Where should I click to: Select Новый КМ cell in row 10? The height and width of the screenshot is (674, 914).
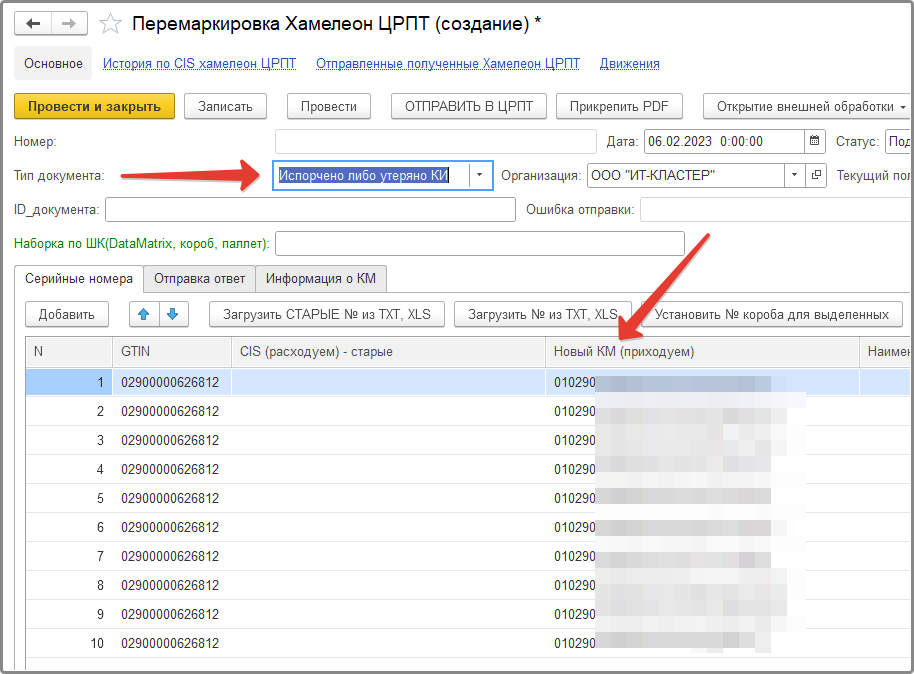click(702, 643)
